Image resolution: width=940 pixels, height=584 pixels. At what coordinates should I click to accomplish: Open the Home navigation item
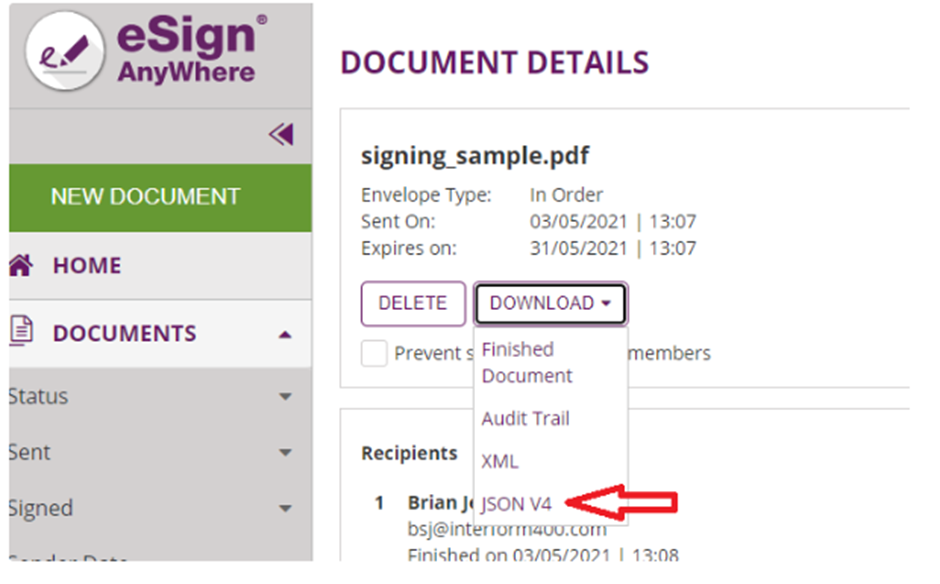pyautogui.click(x=160, y=266)
